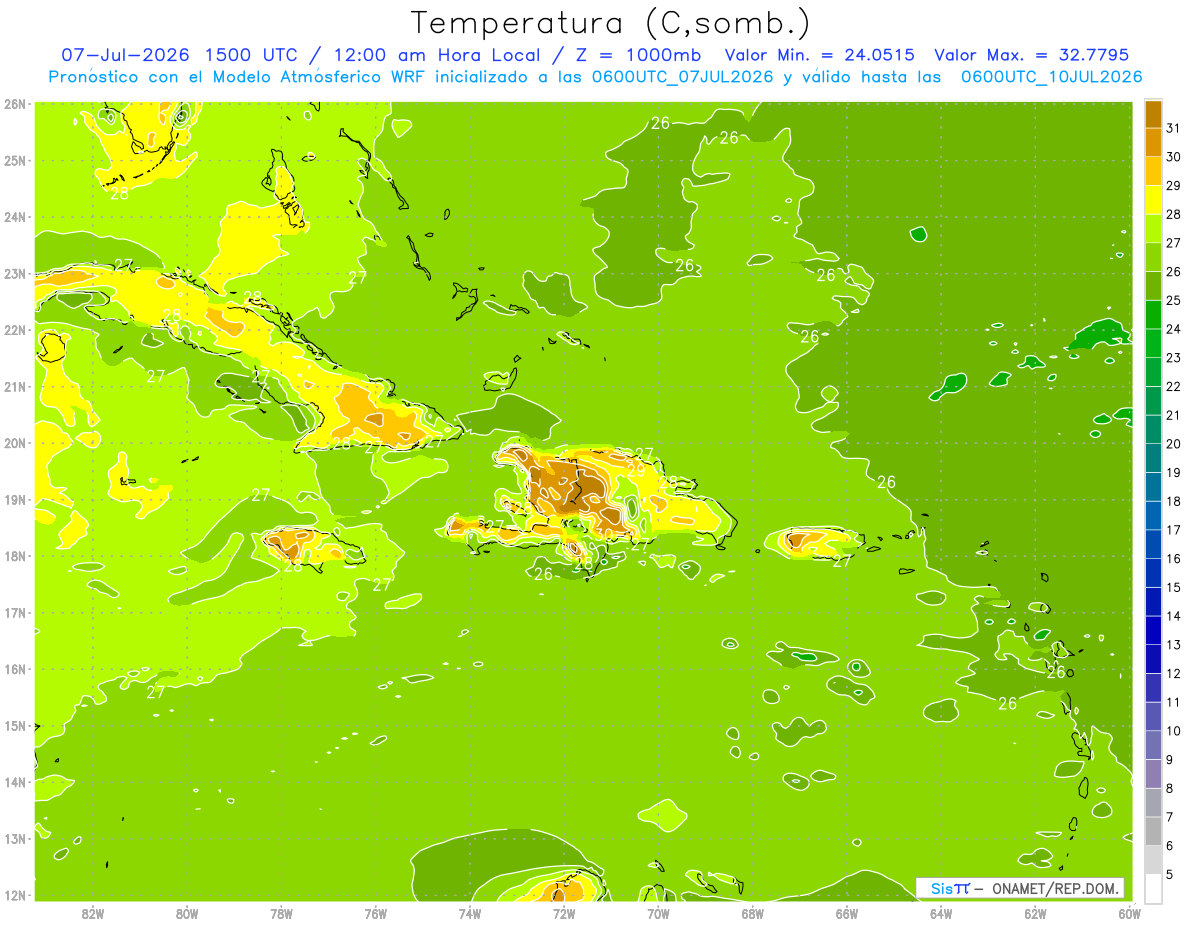Click legend scale value 22
This screenshot has height=927, width=1200.
[x=1173, y=387]
